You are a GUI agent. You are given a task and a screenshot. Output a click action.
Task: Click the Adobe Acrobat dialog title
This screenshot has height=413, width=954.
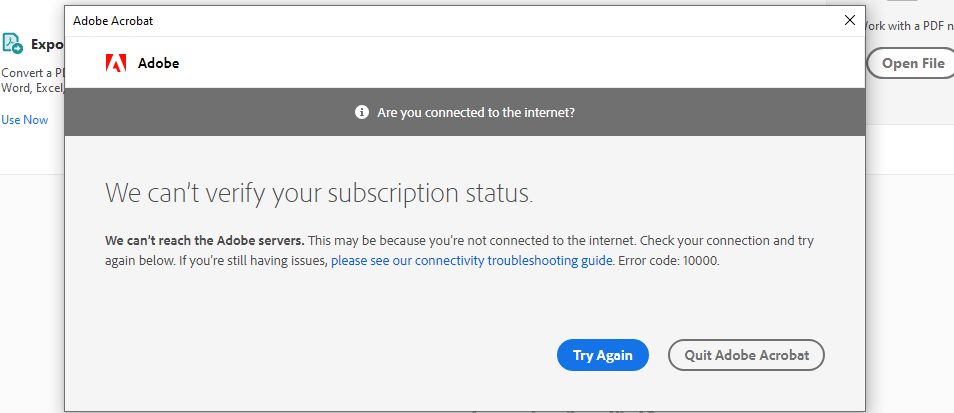113,21
